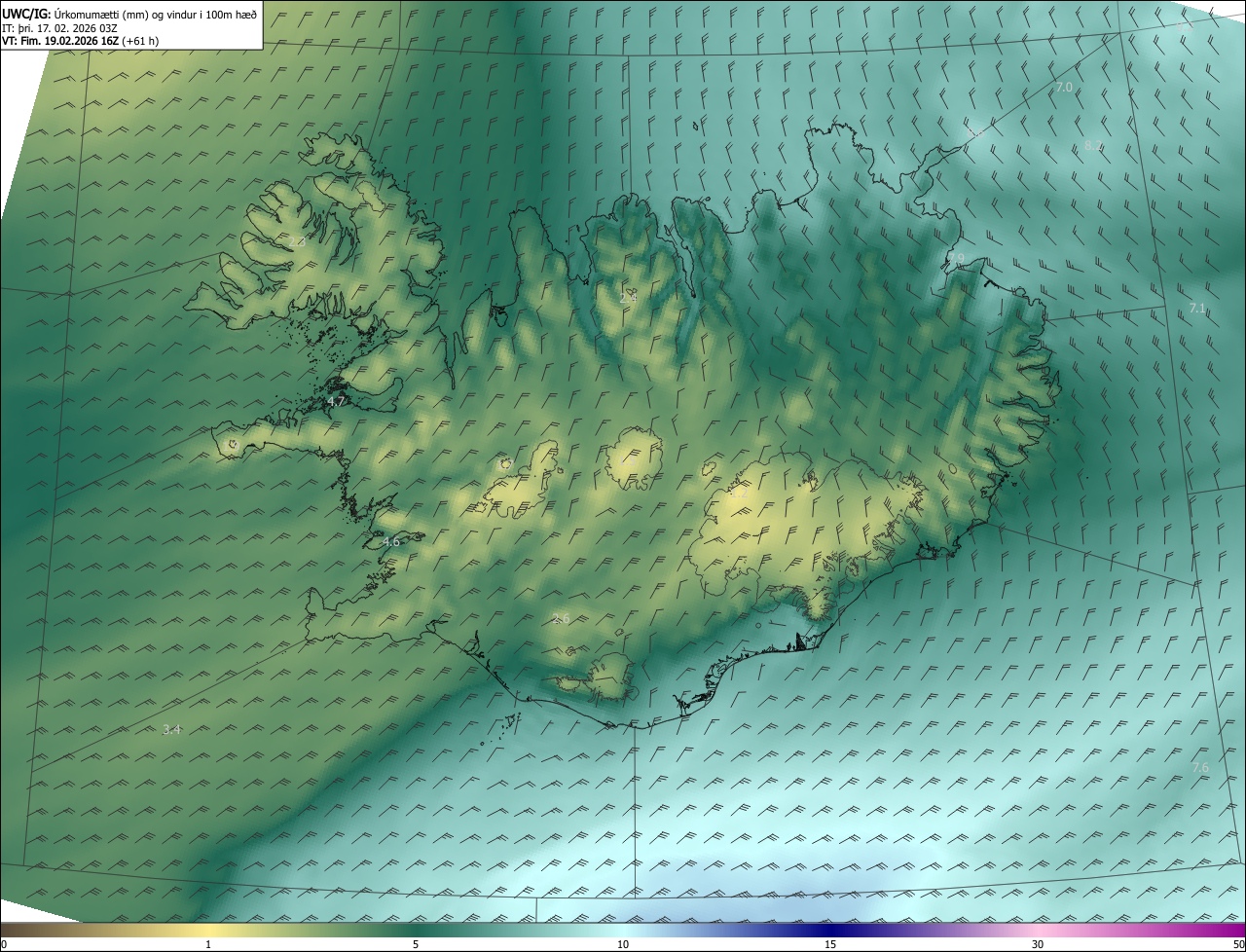Click the 3.4 value on the map

click(x=171, y=730)
